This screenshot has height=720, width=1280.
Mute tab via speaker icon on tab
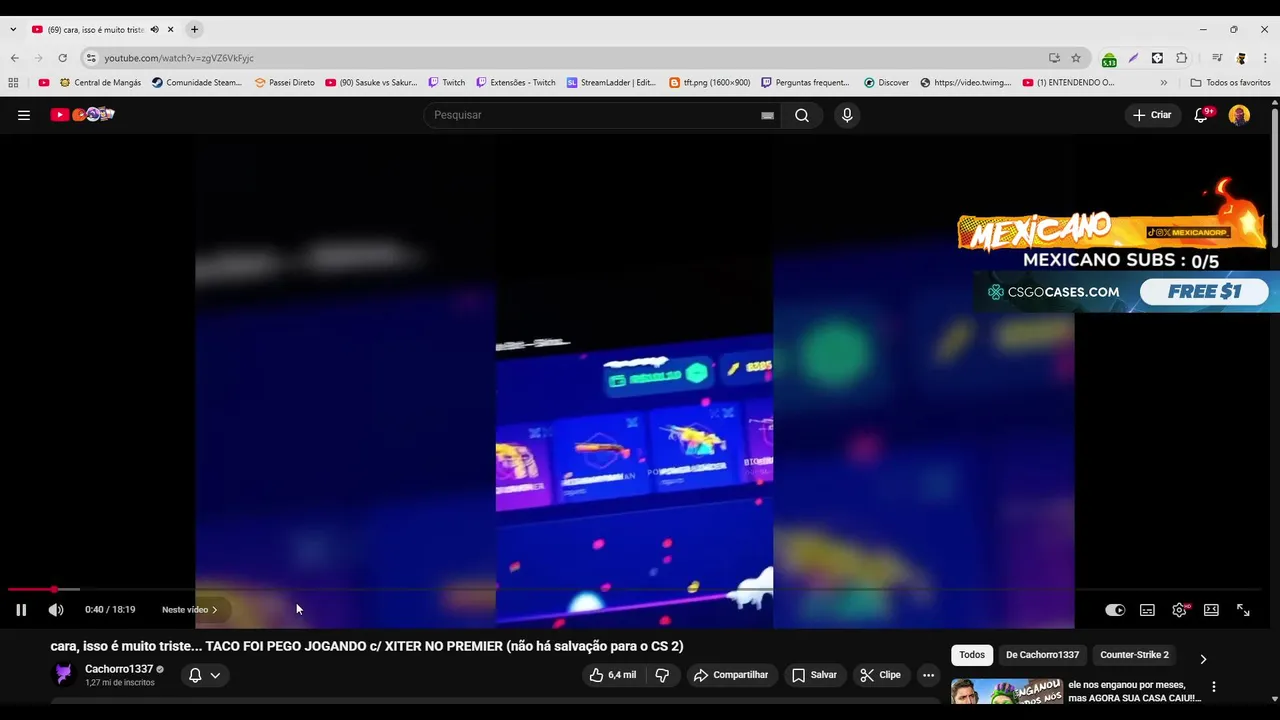tap(154, 29)
